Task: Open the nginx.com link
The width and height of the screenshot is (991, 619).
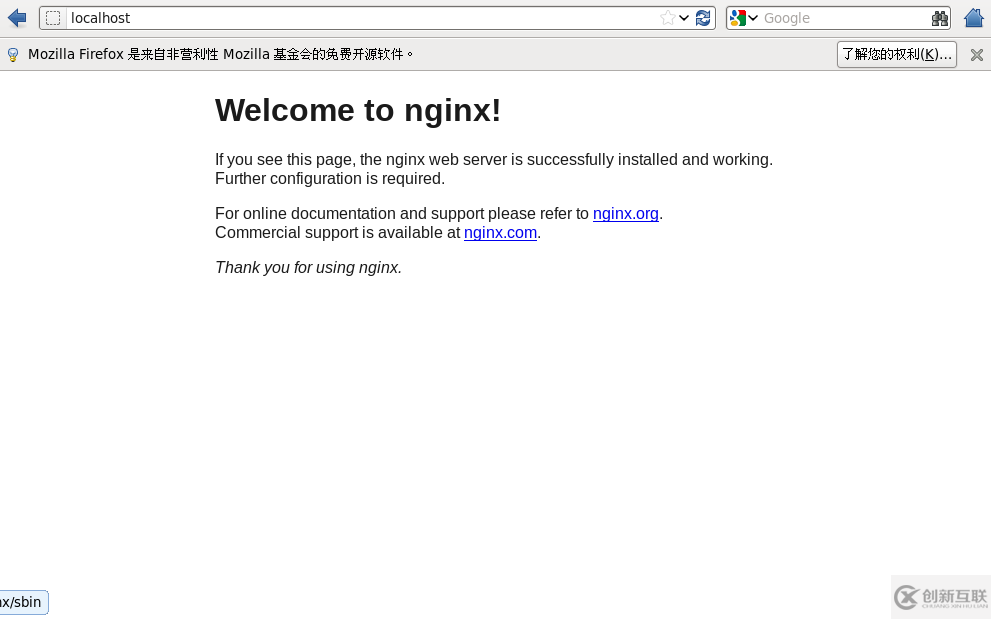Action: [501, 233]
